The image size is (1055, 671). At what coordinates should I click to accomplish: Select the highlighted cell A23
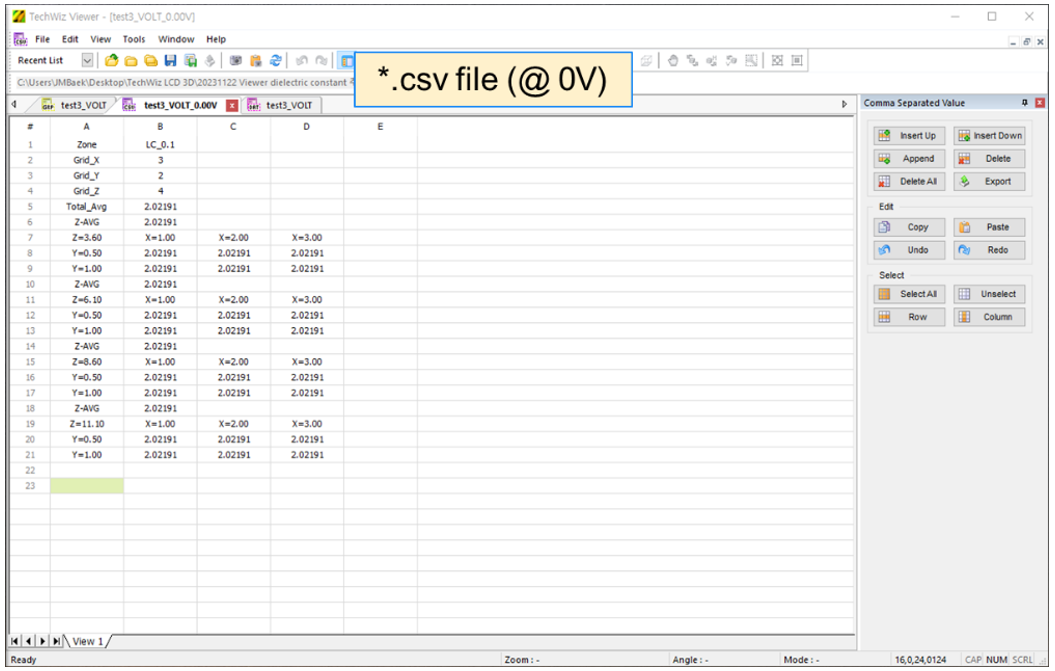(87, 486)
